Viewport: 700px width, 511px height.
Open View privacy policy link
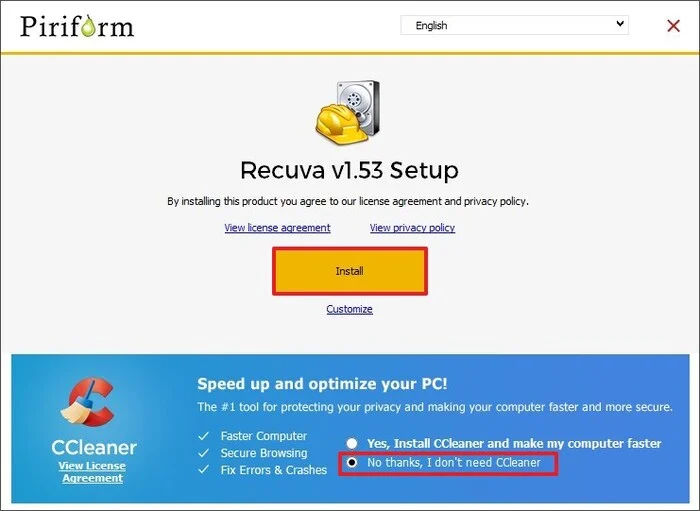point(412,228)
